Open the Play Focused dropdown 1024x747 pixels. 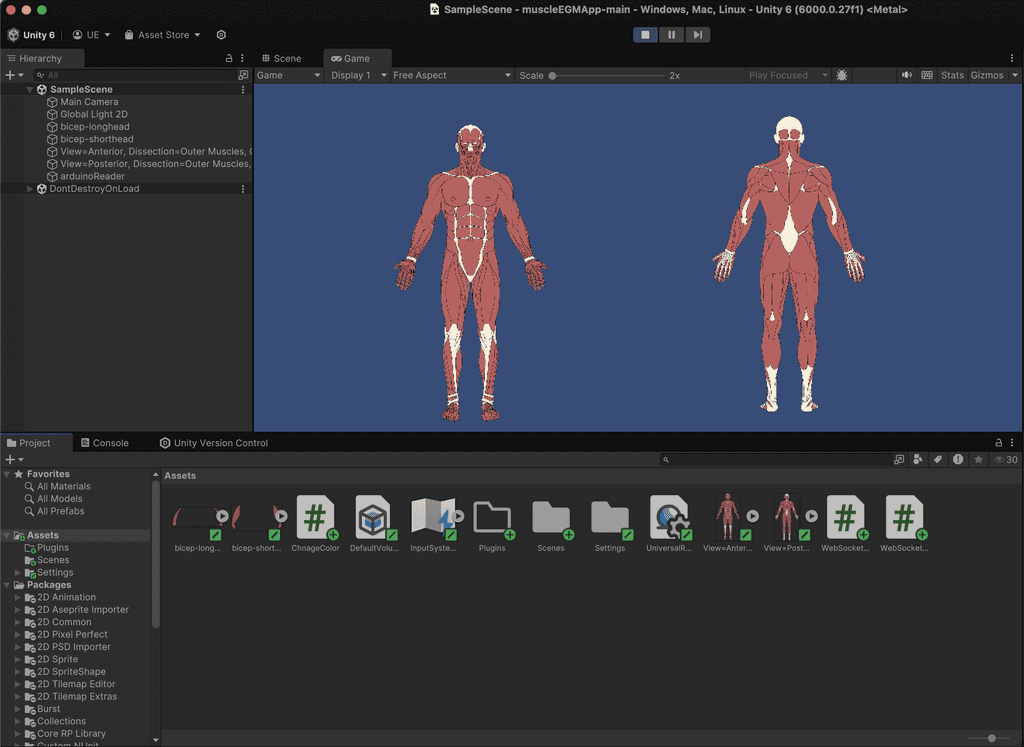click(x=788, y=75)
